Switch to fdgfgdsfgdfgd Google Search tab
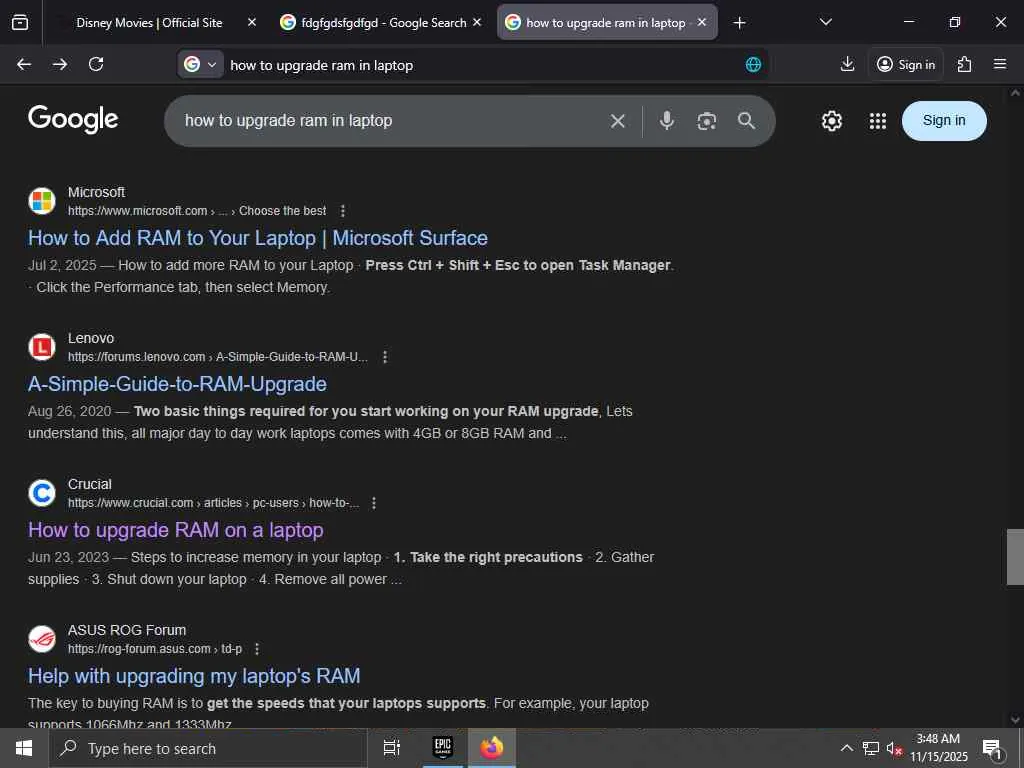This screenshot has height=768, width=1024. click(x=383, y=23)
